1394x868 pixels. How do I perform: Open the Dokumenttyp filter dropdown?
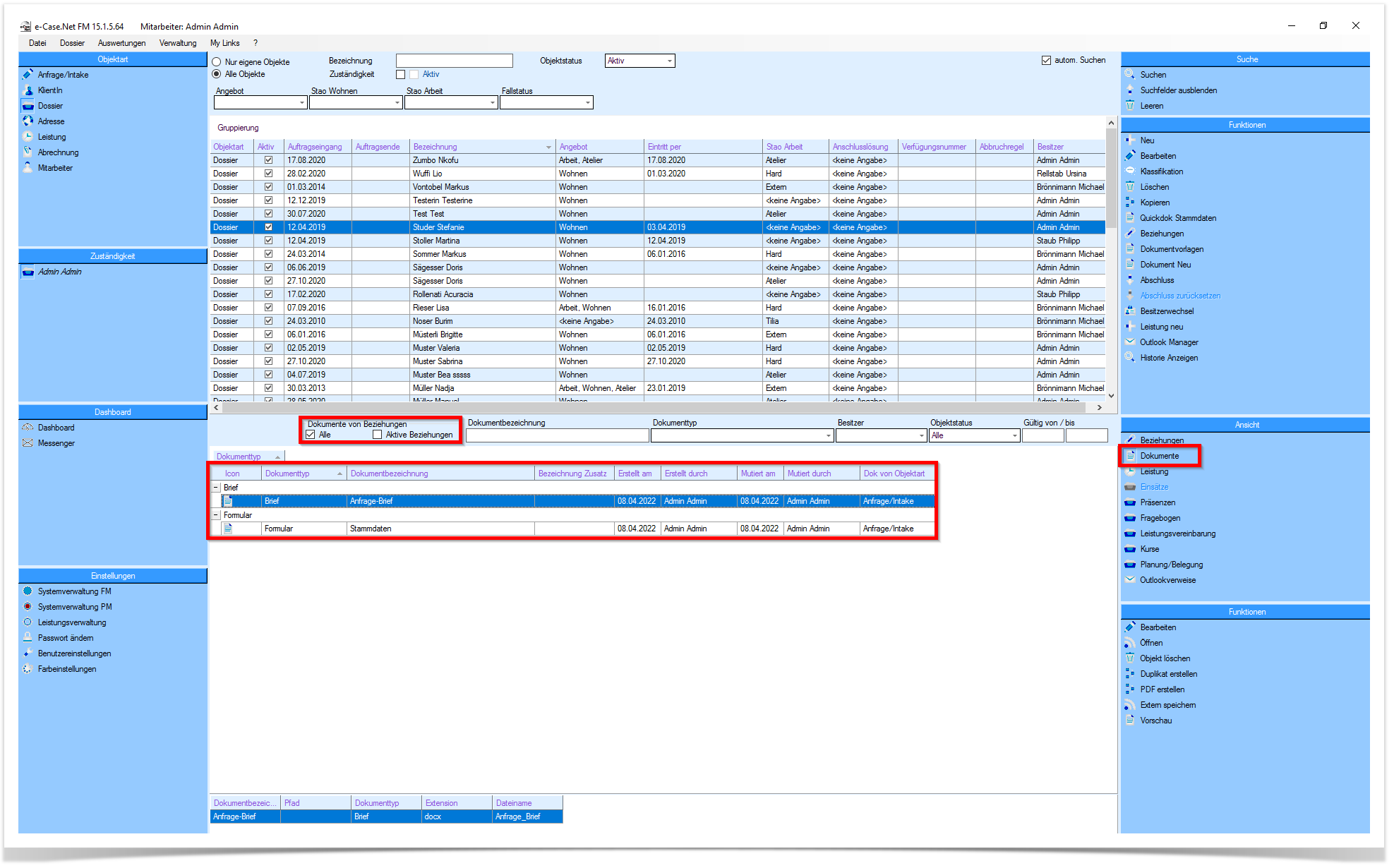[828, 436]
